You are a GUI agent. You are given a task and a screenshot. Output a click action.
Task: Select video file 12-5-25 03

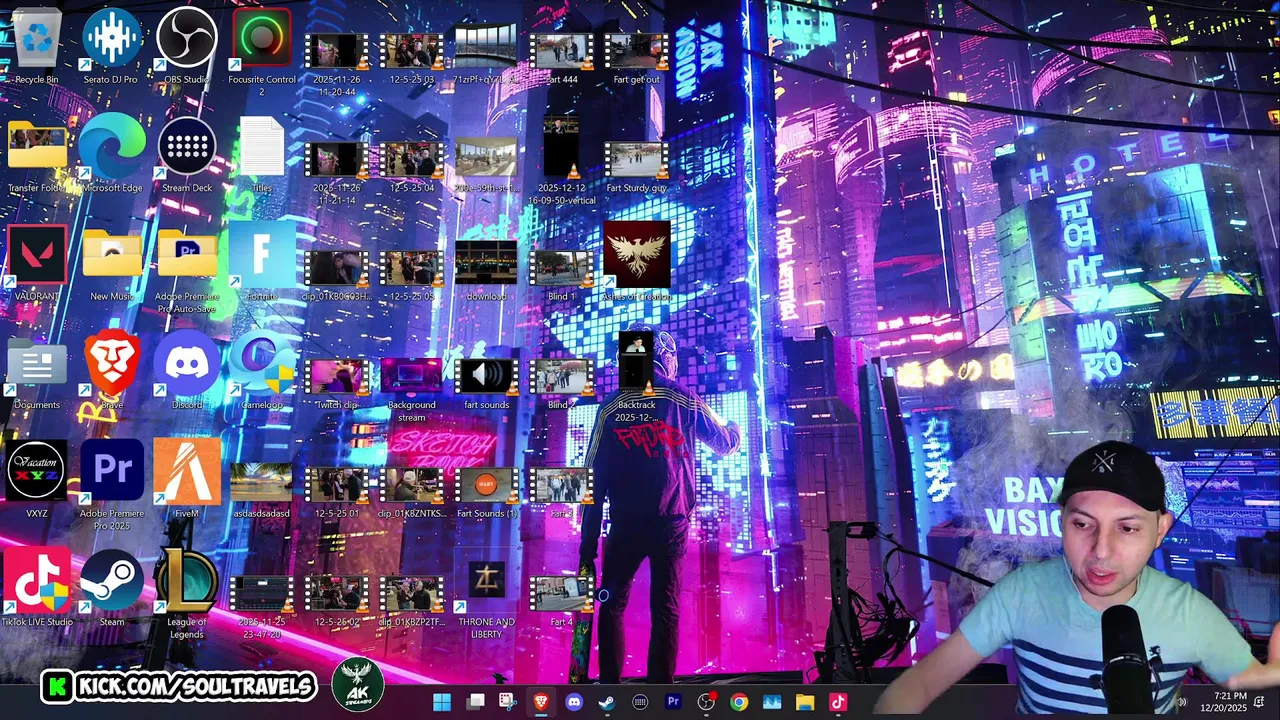(x=411, y=59)
